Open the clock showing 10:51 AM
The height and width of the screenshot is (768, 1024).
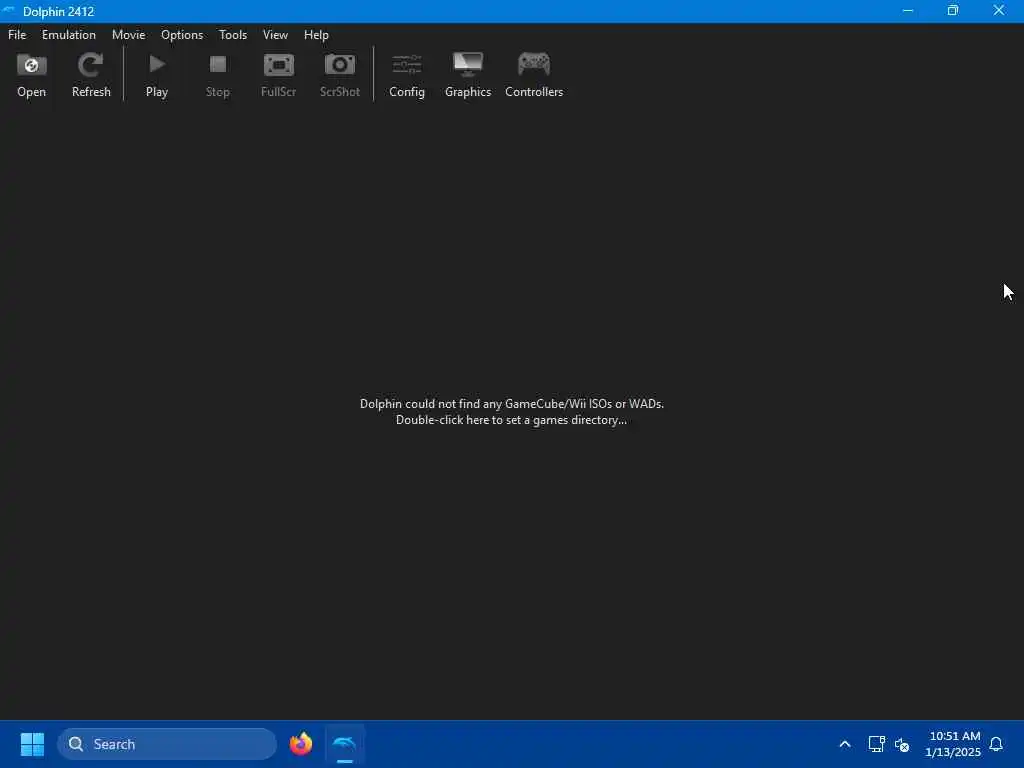pos(953,744)
